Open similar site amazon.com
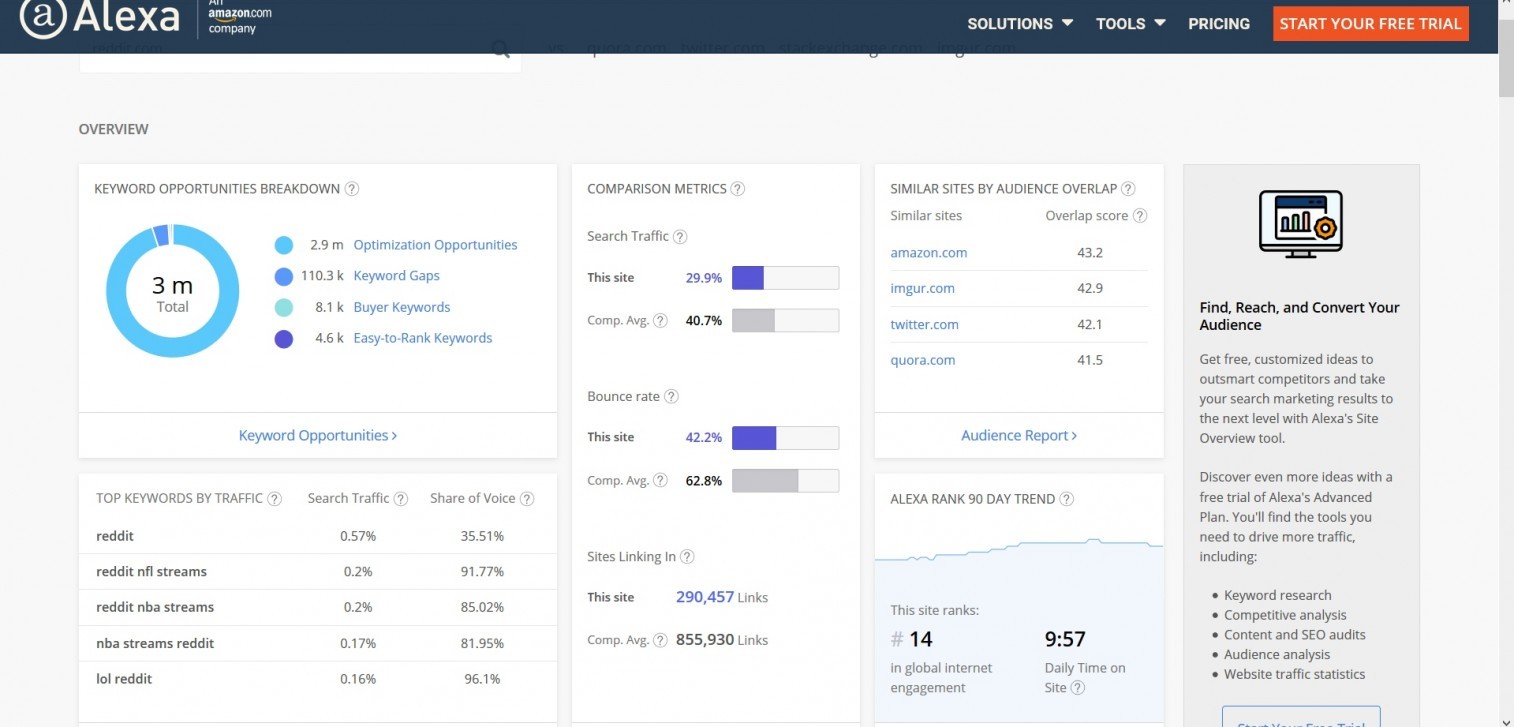Screen dimensions: 1514x727 click(x=929, y=253)
